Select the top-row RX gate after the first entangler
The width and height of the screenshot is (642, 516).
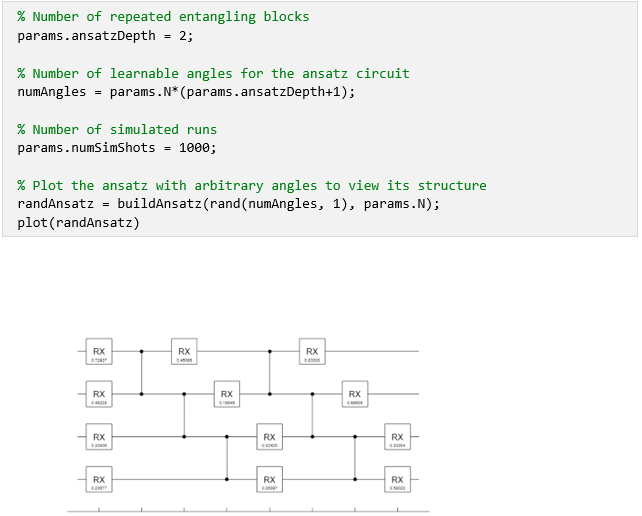click(184, 352)
